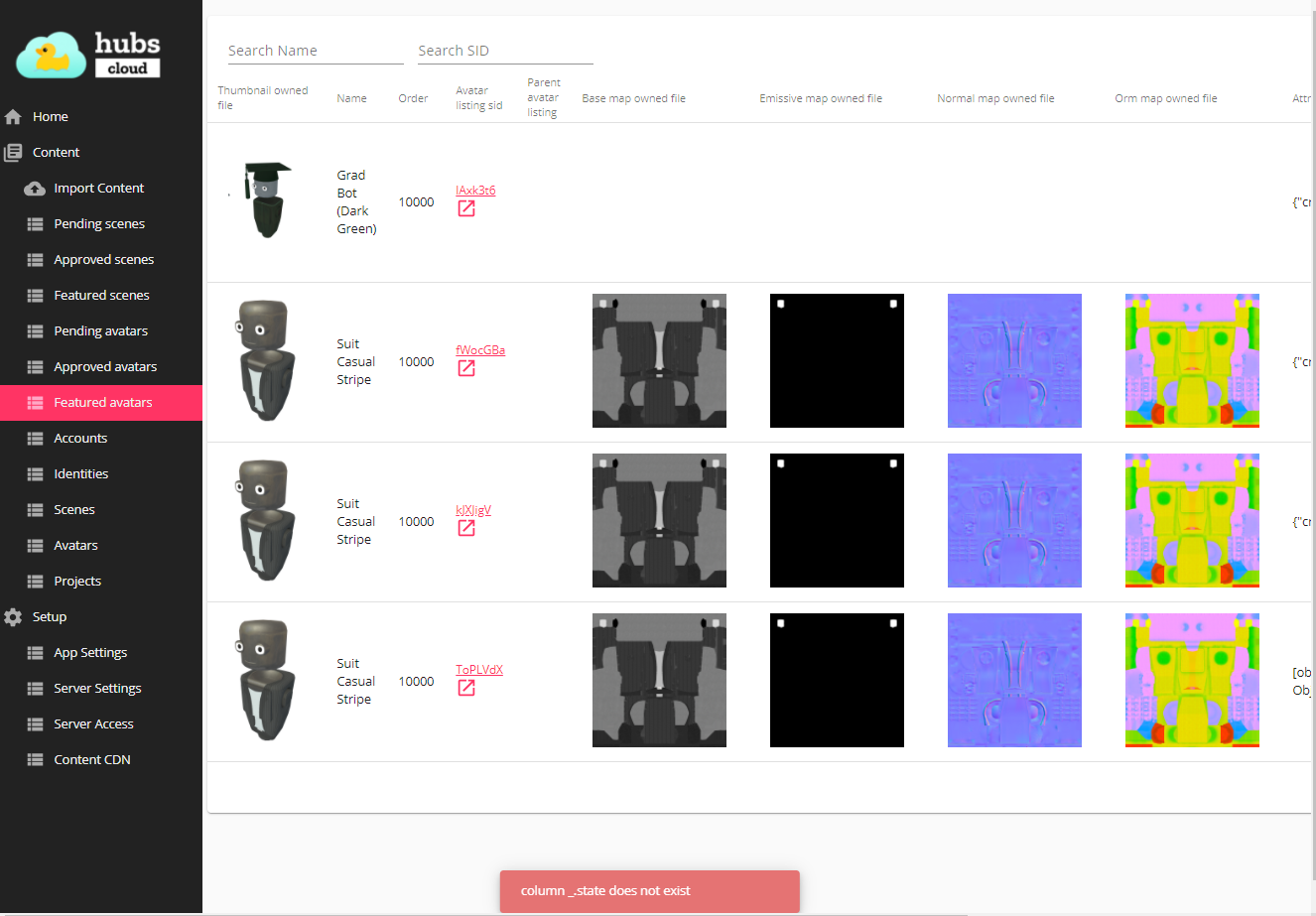
Task: Open Server Settings menu item
Action: pos(101,689)
